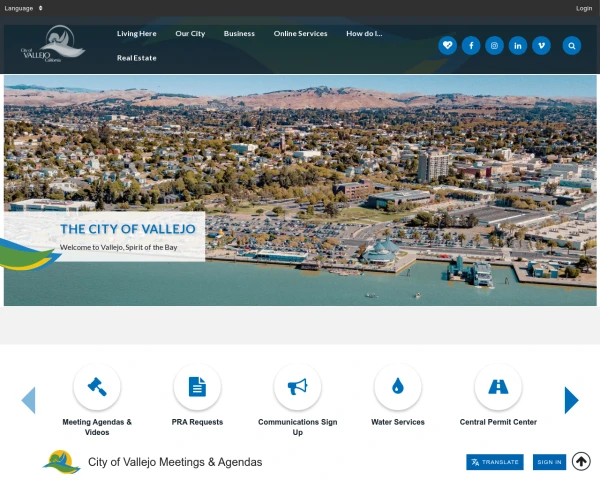This screenshot has height=480, width=600.
Task: Click the megaphone Communications Sign Up icon
Action: click(x=297, y=387)
